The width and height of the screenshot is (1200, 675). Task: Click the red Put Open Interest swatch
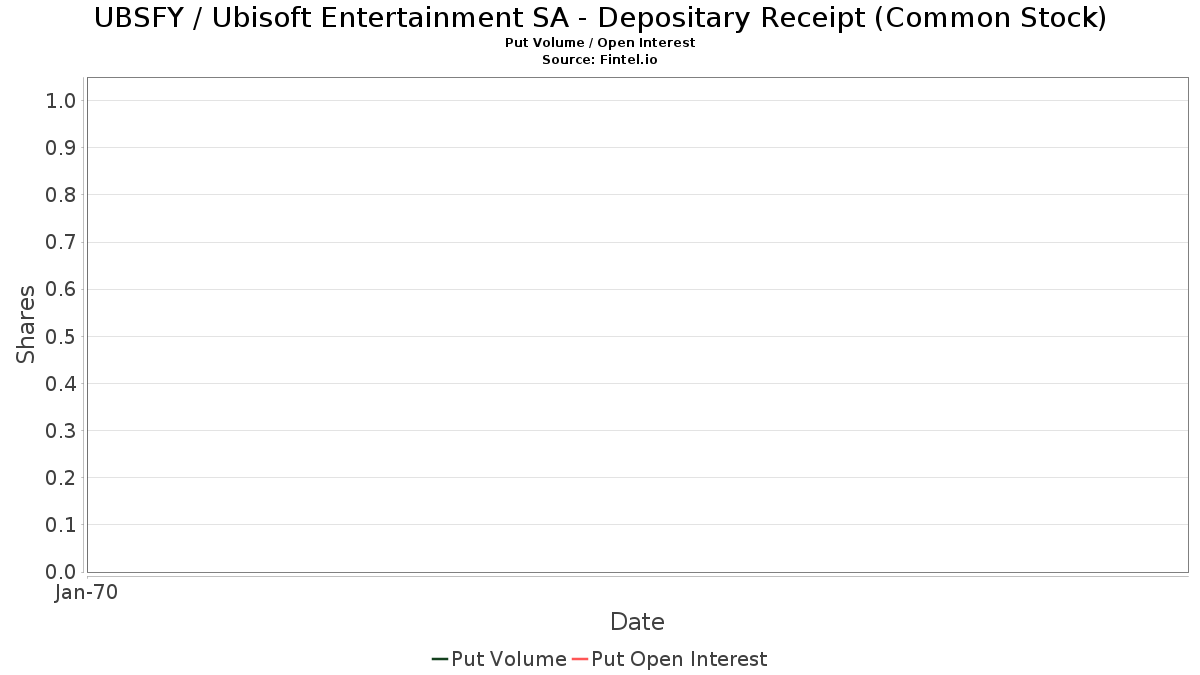(x=579, y=659)
